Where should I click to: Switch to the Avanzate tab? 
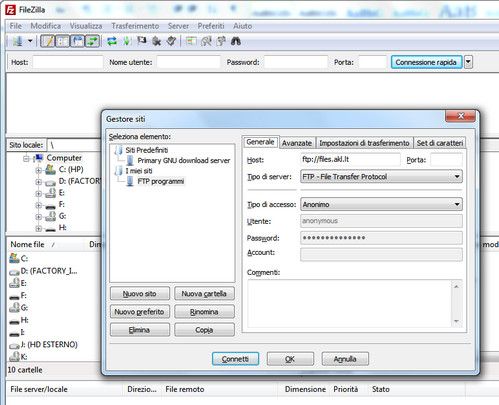point(297,143)
